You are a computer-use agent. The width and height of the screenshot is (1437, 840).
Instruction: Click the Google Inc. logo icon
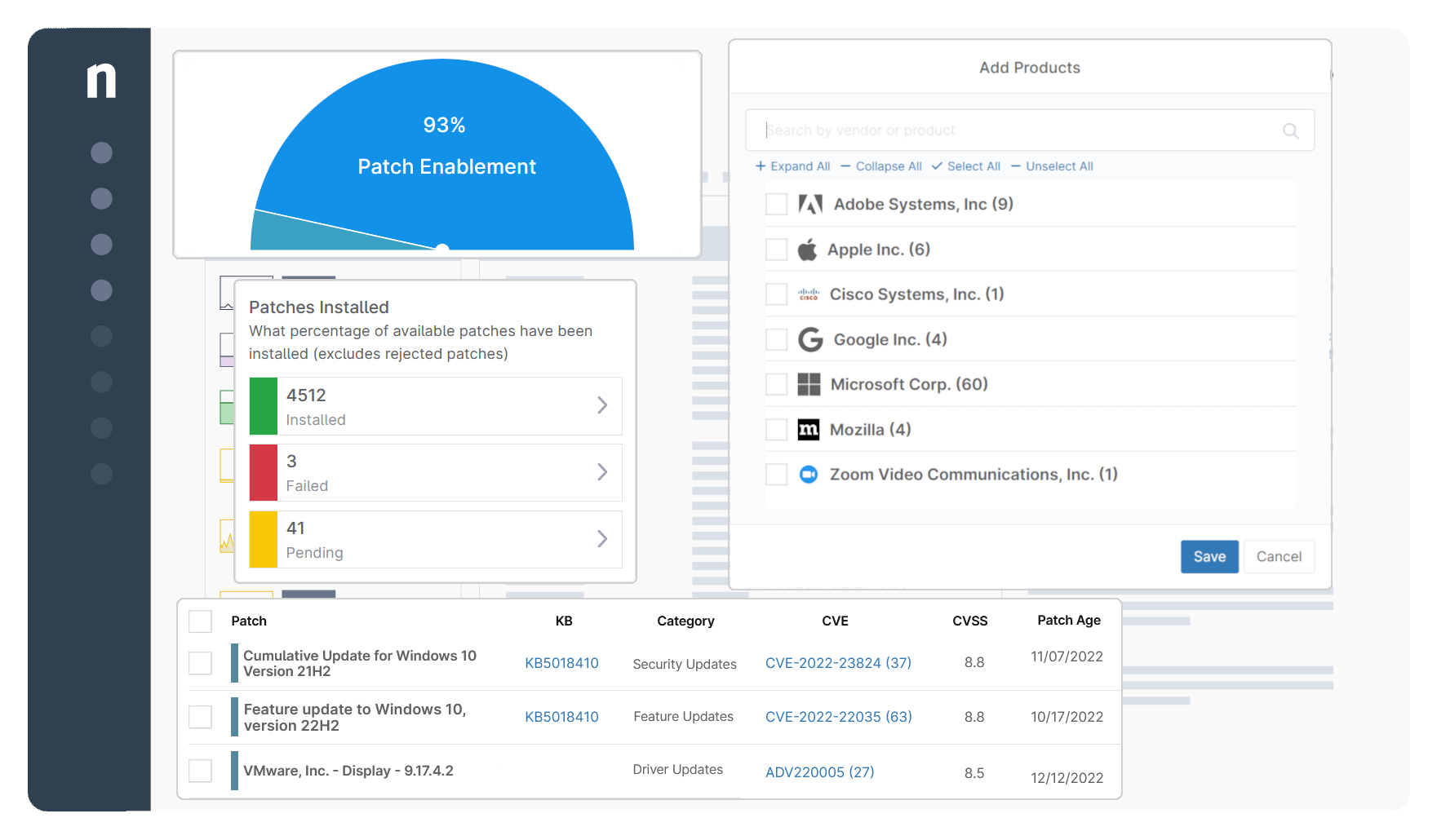[x=809, y=338]
